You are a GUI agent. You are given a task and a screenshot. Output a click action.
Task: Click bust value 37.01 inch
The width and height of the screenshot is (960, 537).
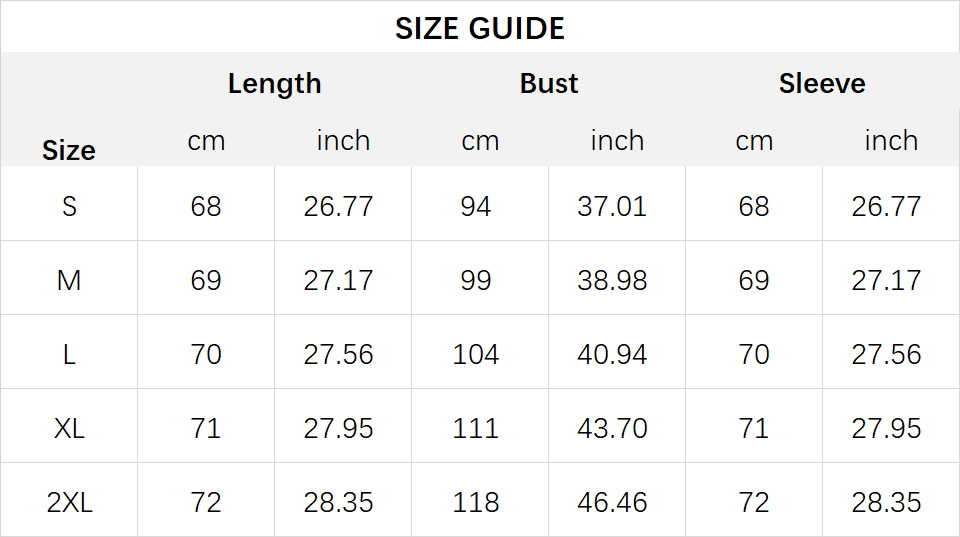(x=612, y=206)
